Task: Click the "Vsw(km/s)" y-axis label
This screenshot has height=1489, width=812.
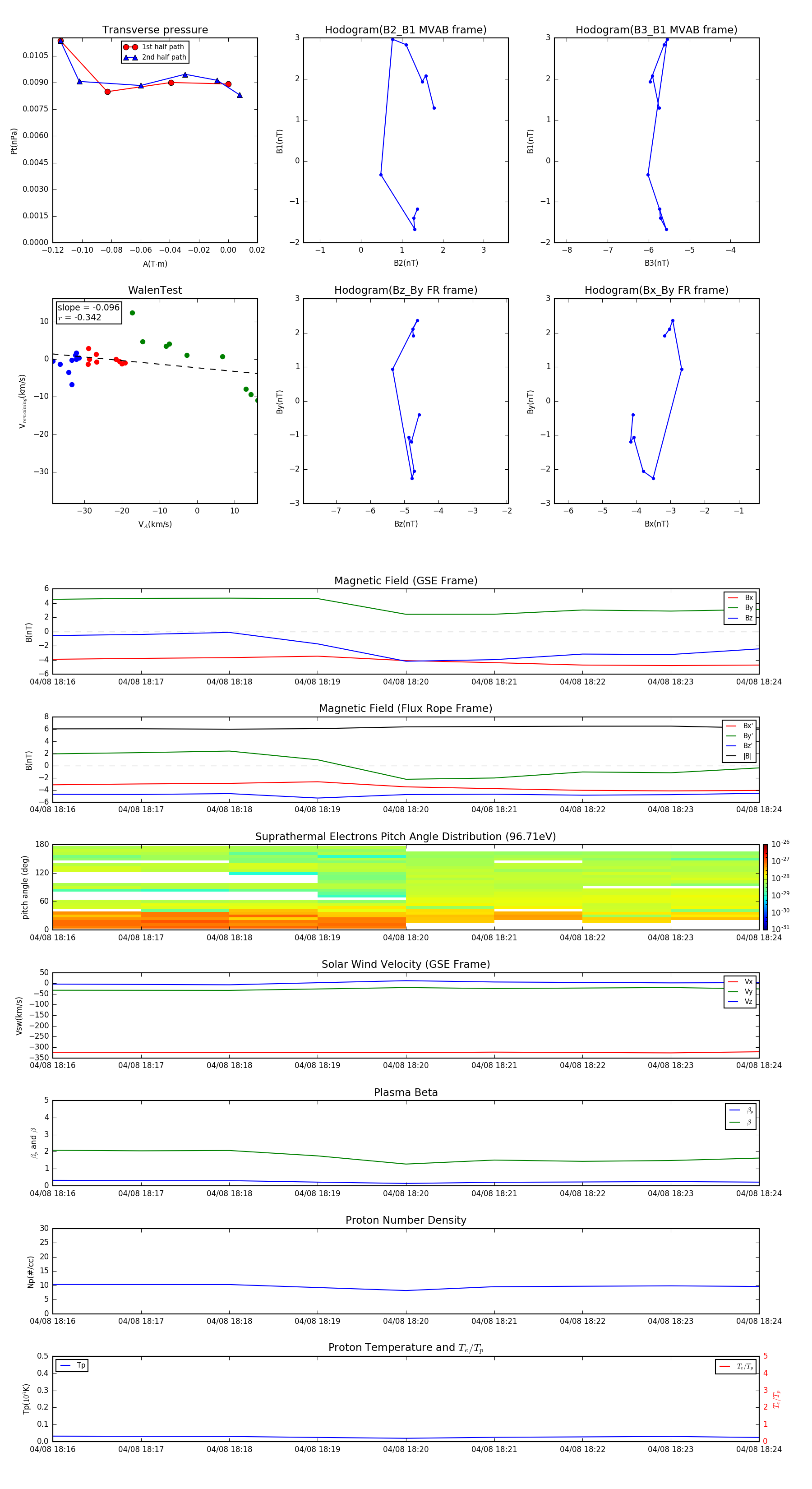Action: (18, 1016)
